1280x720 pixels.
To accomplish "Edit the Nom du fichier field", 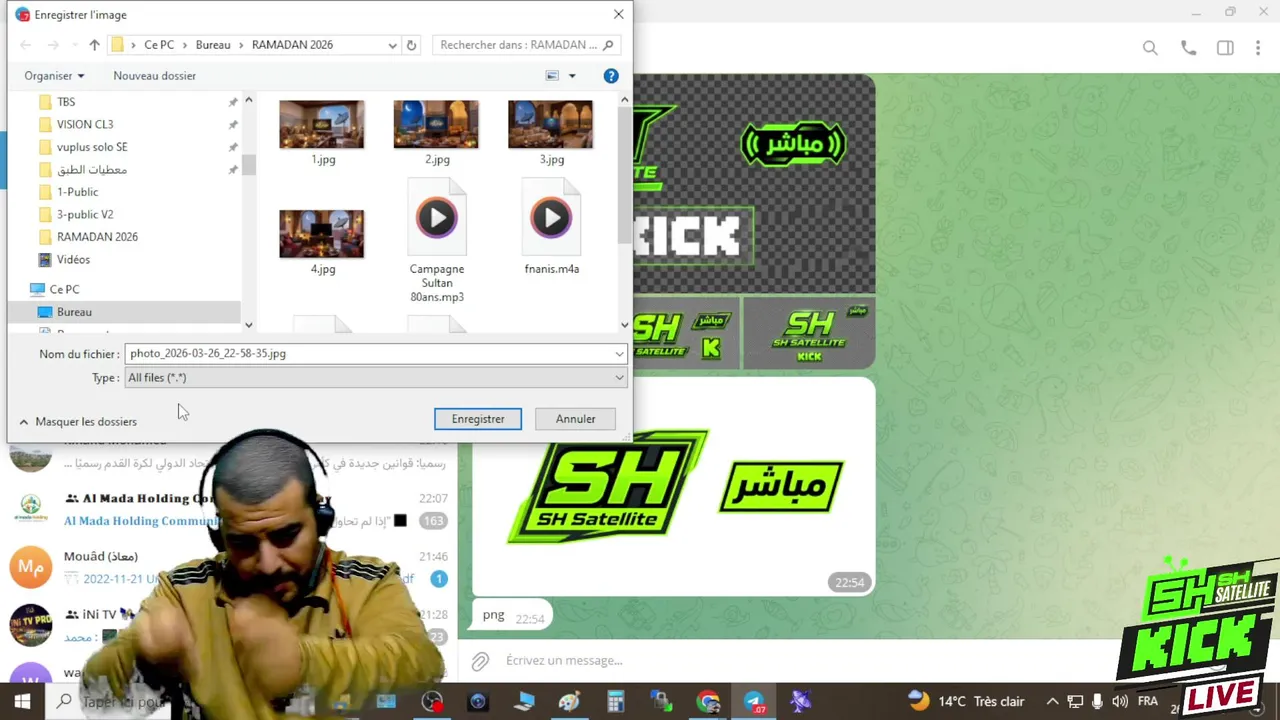I will click(368, 353).
